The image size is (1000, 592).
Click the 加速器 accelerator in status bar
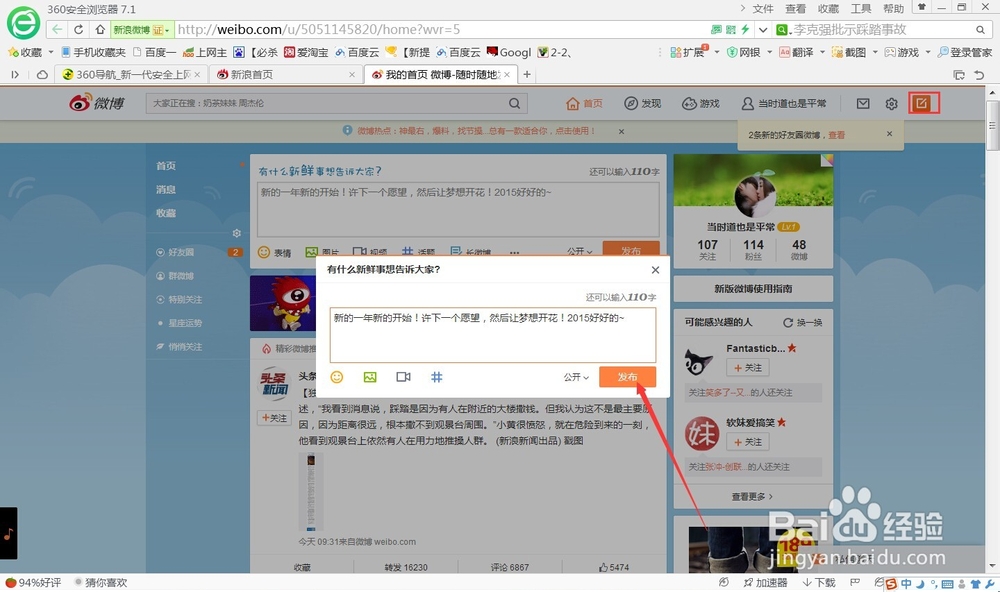pyautogui.click(x=765, y=582)
